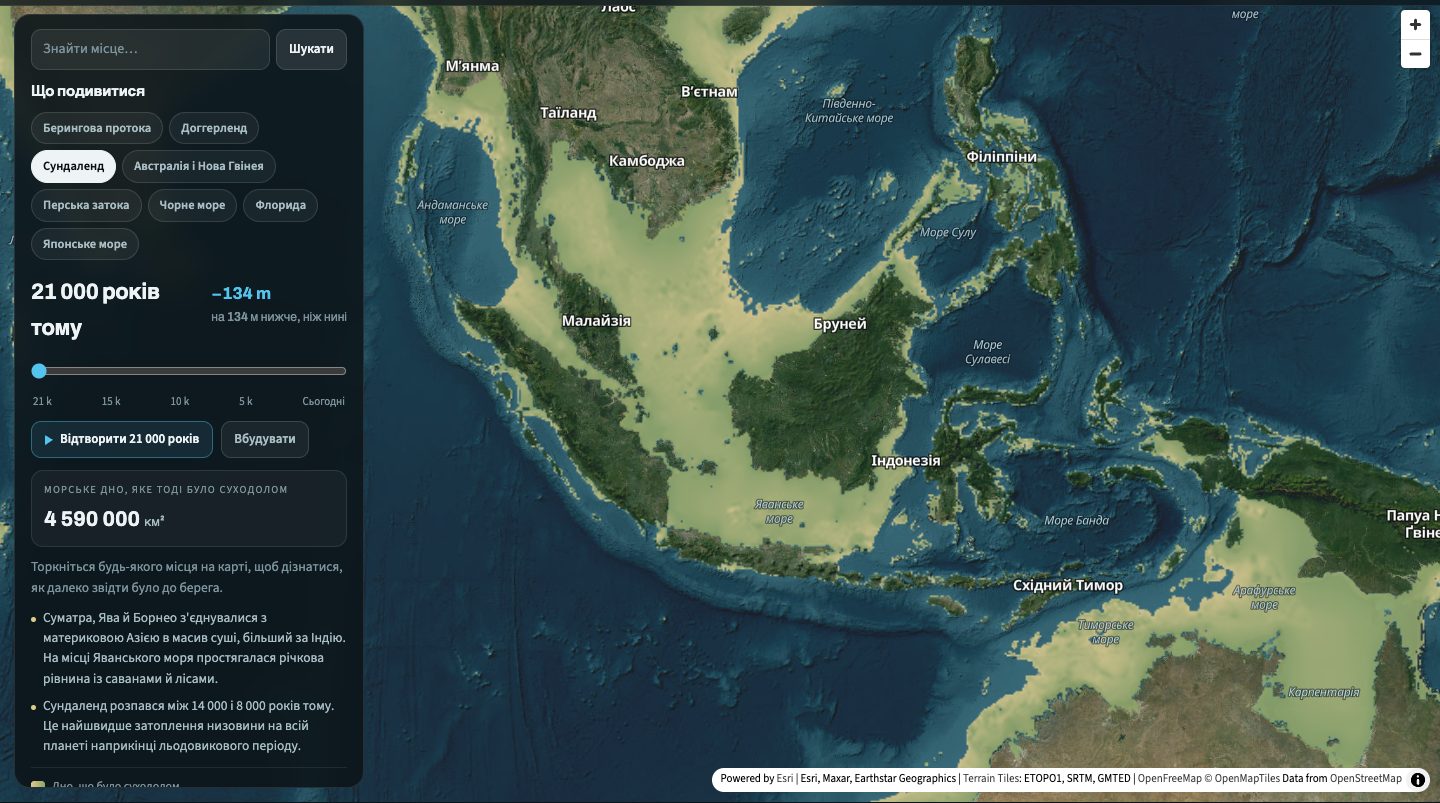Click the "Східний Тимор" map label
The width and height of the screenshot is (1440, 803).
(x=1068, y=586)
